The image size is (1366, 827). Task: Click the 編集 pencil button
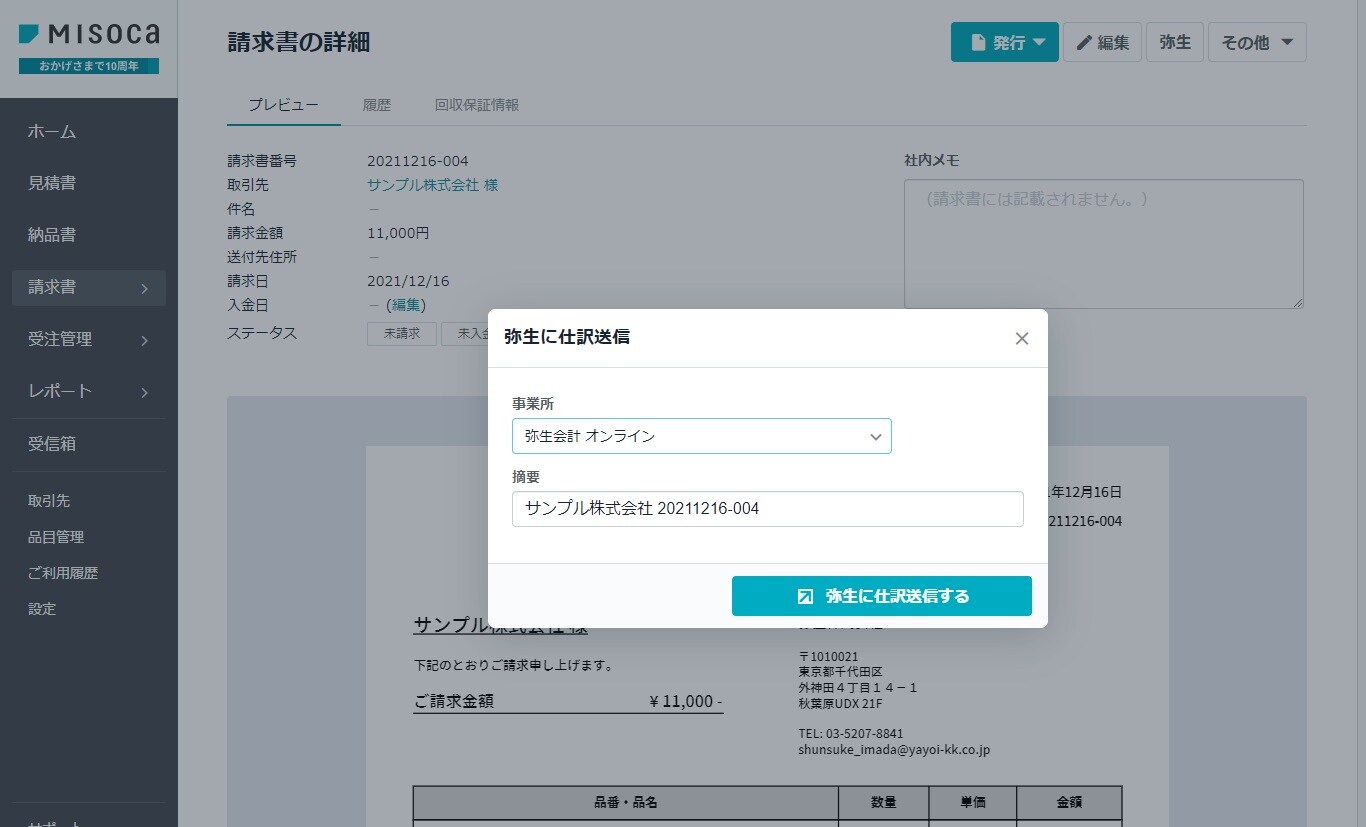(1102, 42)
